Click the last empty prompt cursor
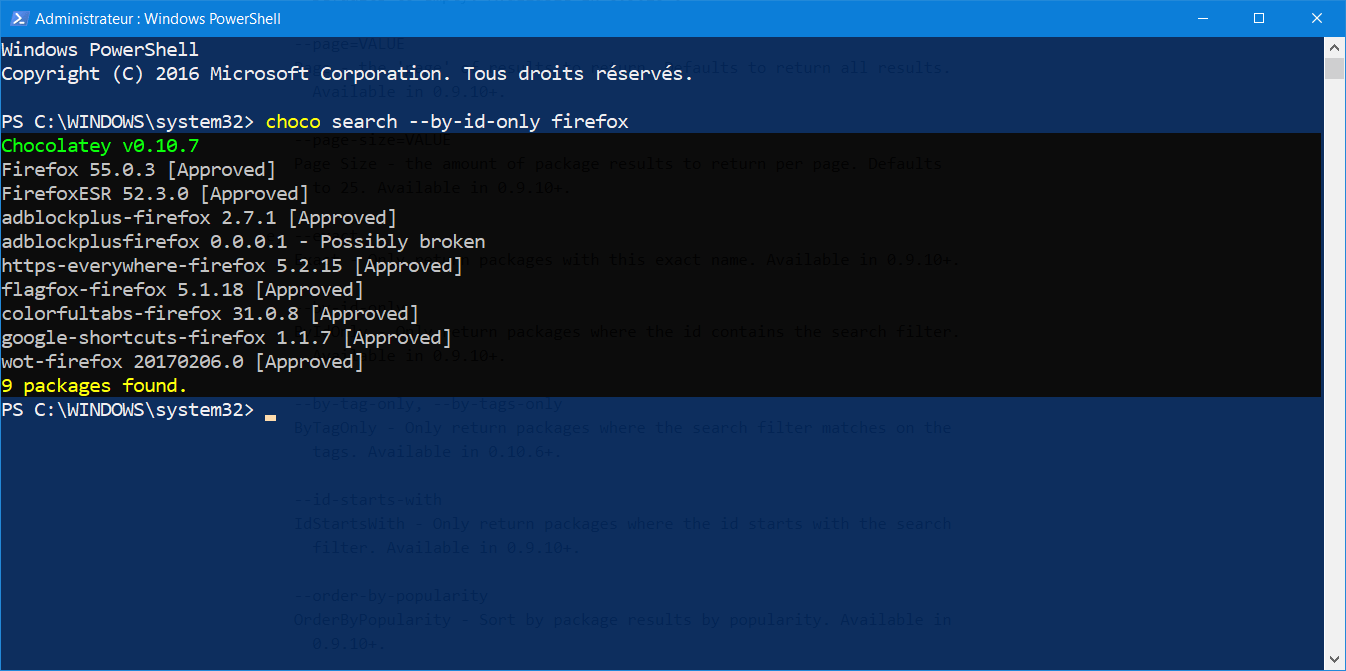The height and width of the screenshot is (671, 1346). [270, 416]
